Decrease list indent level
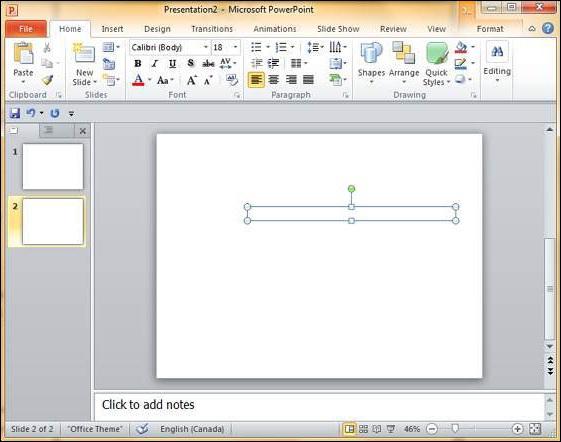 pos(256,63)
